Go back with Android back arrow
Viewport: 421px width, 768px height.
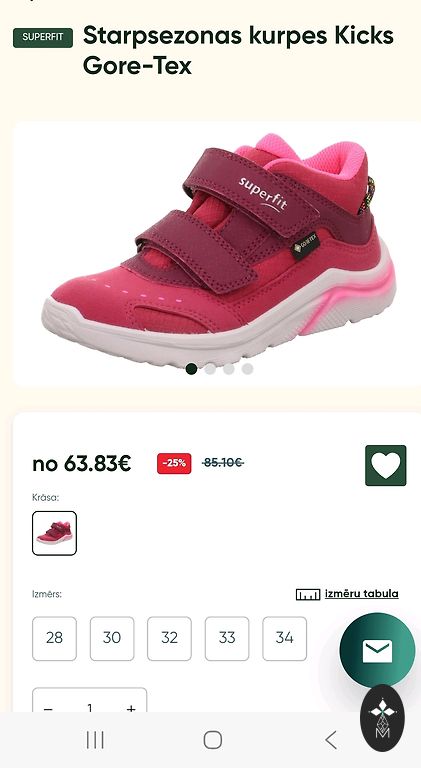tap(331, 740)
